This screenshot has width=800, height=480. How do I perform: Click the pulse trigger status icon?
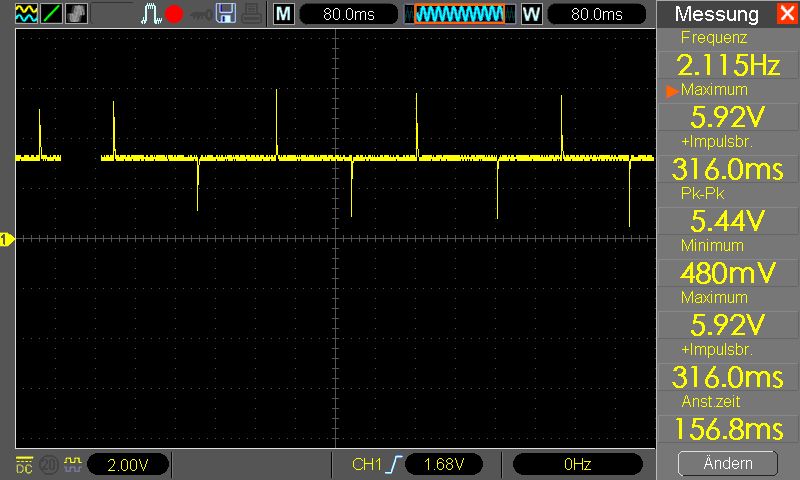point(151,14)
